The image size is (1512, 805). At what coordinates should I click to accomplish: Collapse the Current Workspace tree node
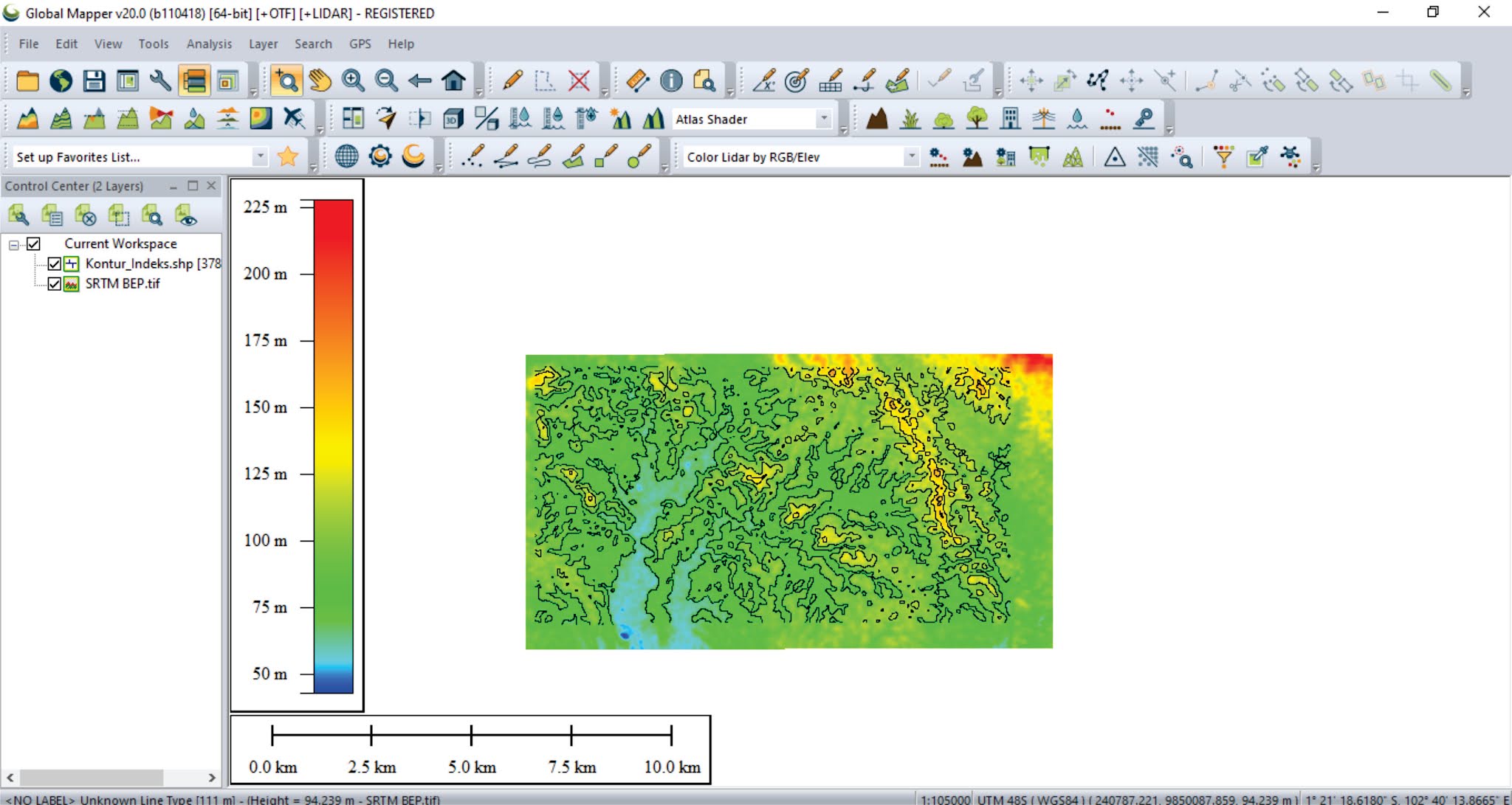click(x=15, y=243)
